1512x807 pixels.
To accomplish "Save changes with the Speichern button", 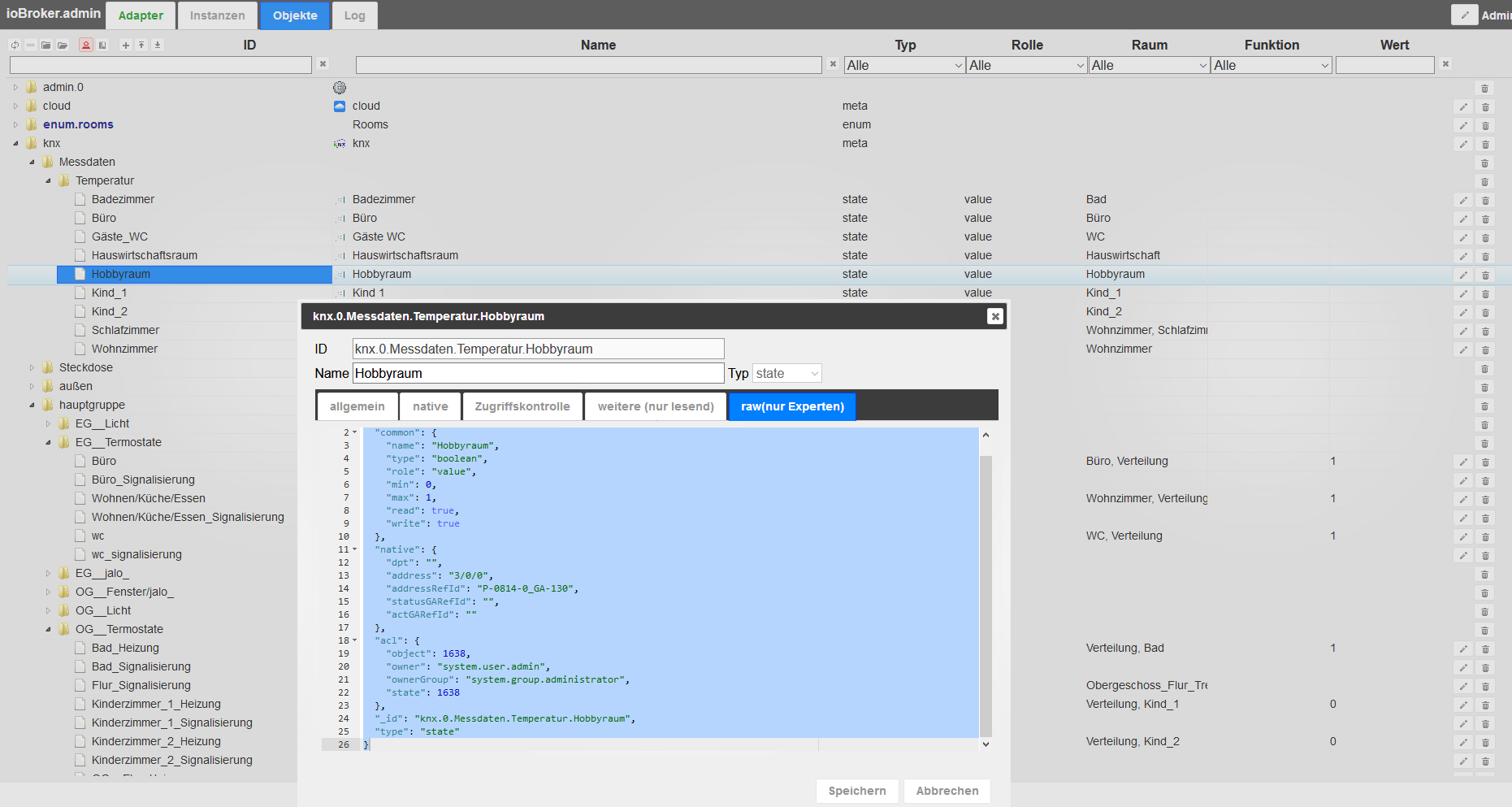I will click(857, 791).
